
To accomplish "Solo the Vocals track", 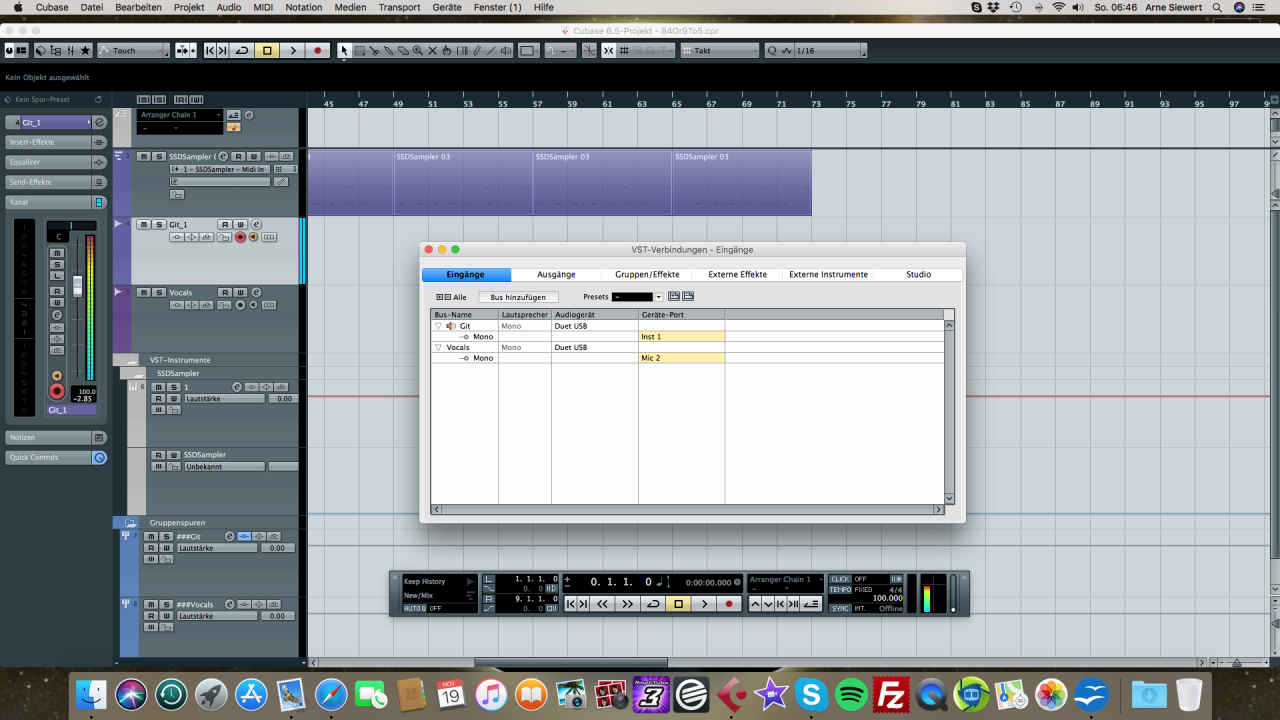I will coord(158,293).
